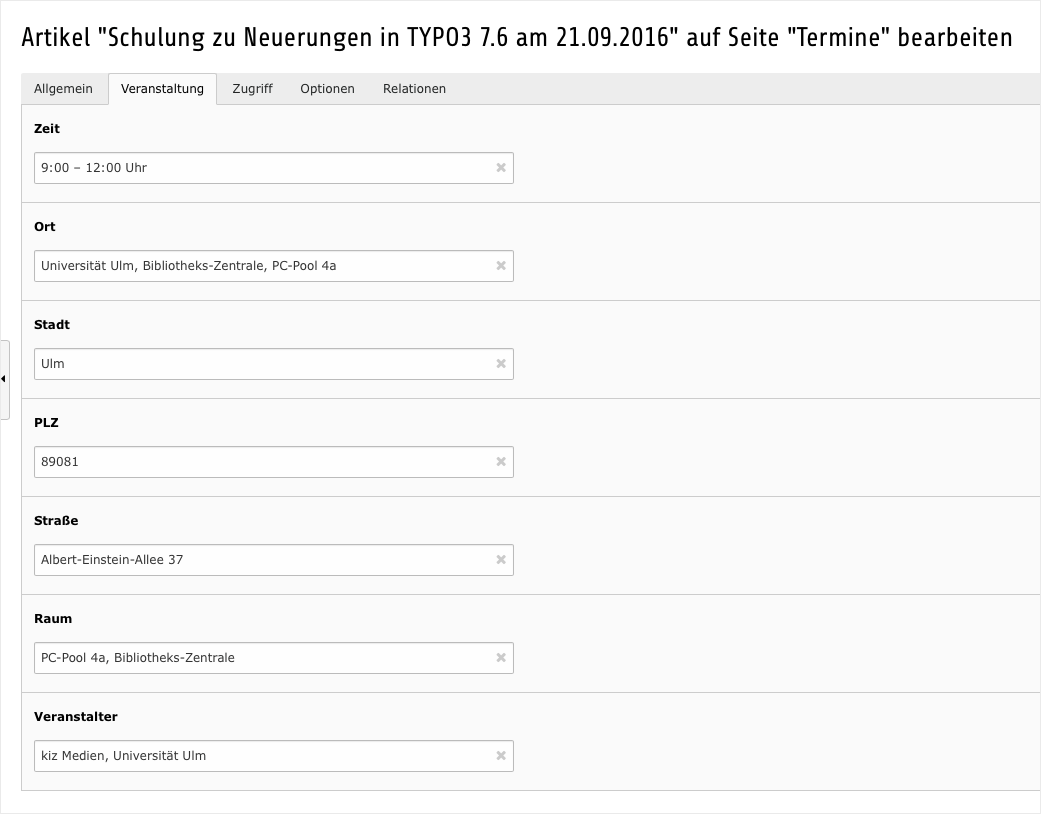The height and width of the screenshot is (814, 1041).
Task: Clear the Zeit field with its X icon
Action: coord(501,168)
